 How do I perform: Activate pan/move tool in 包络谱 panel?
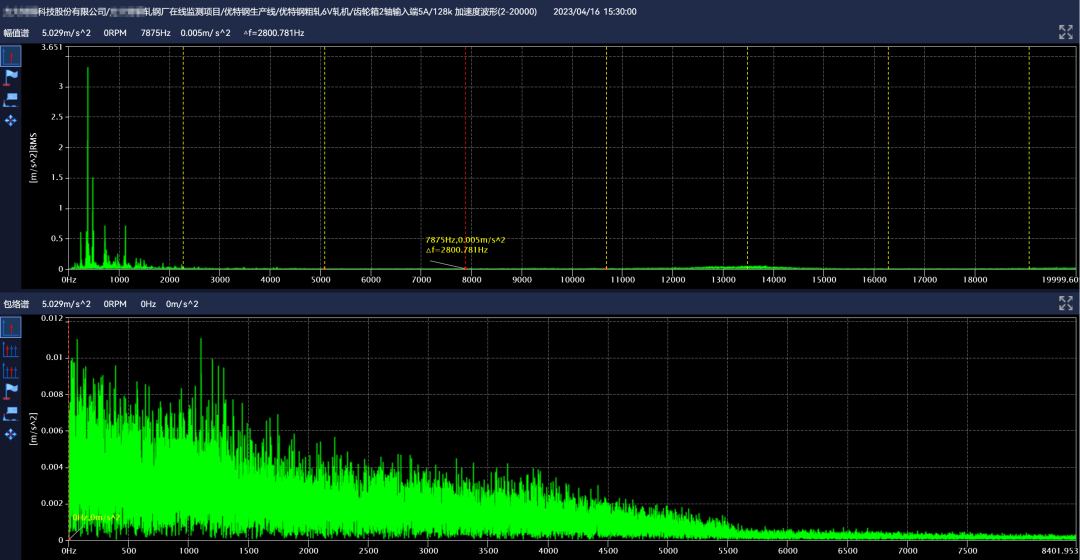11,434
